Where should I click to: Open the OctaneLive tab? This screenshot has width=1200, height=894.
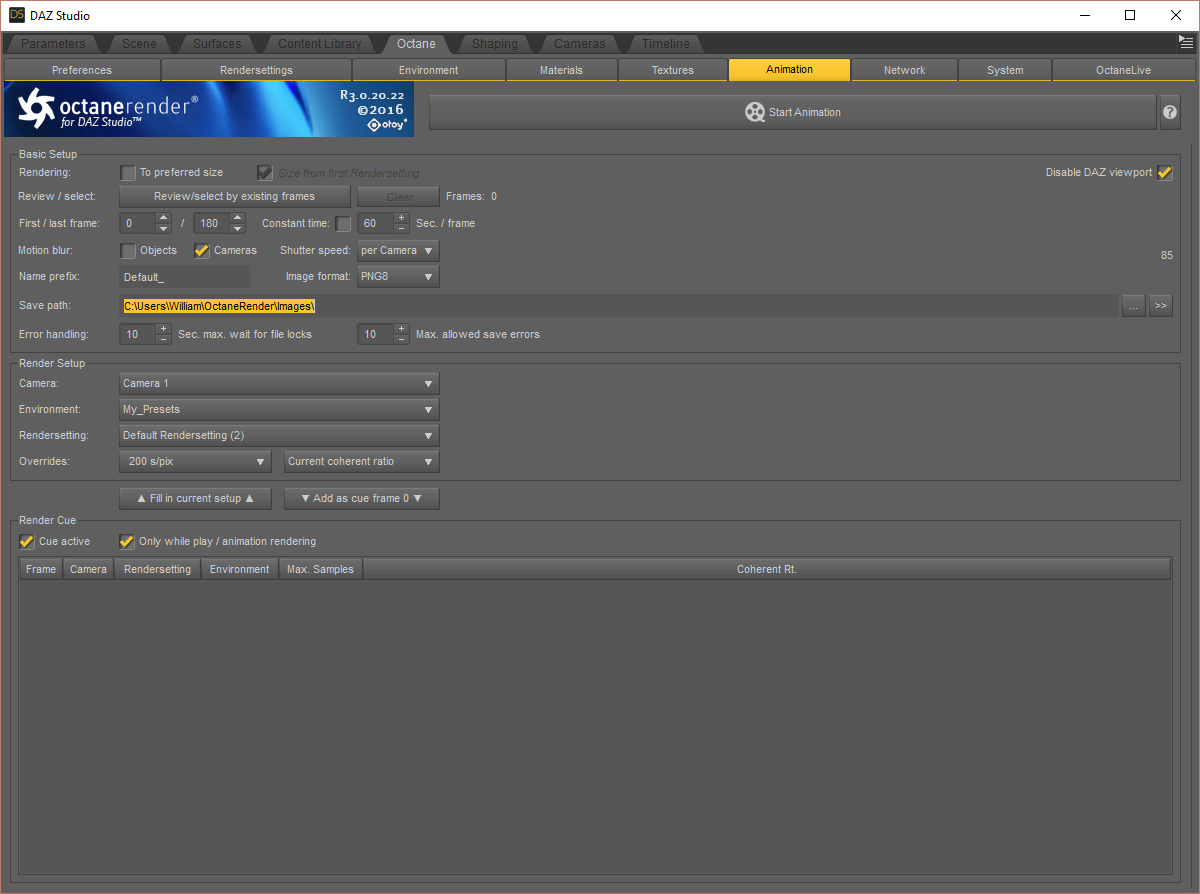[1123, 70]
